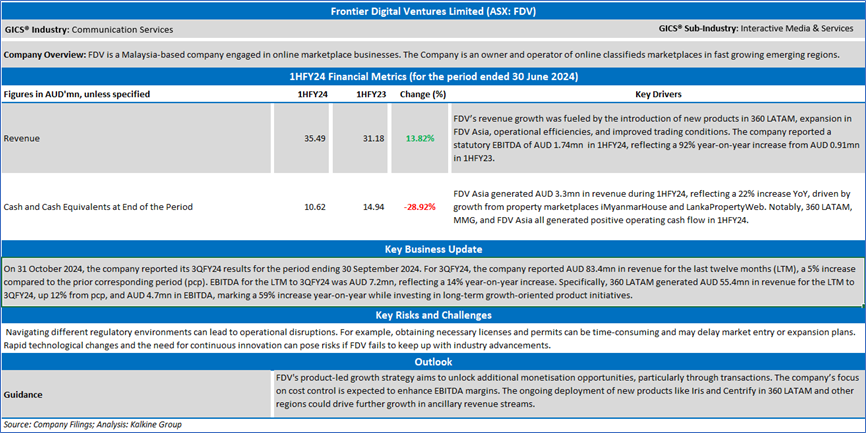Click the red -28.92% change value
This screenshot has width=866, height=433.
point(420,207)
